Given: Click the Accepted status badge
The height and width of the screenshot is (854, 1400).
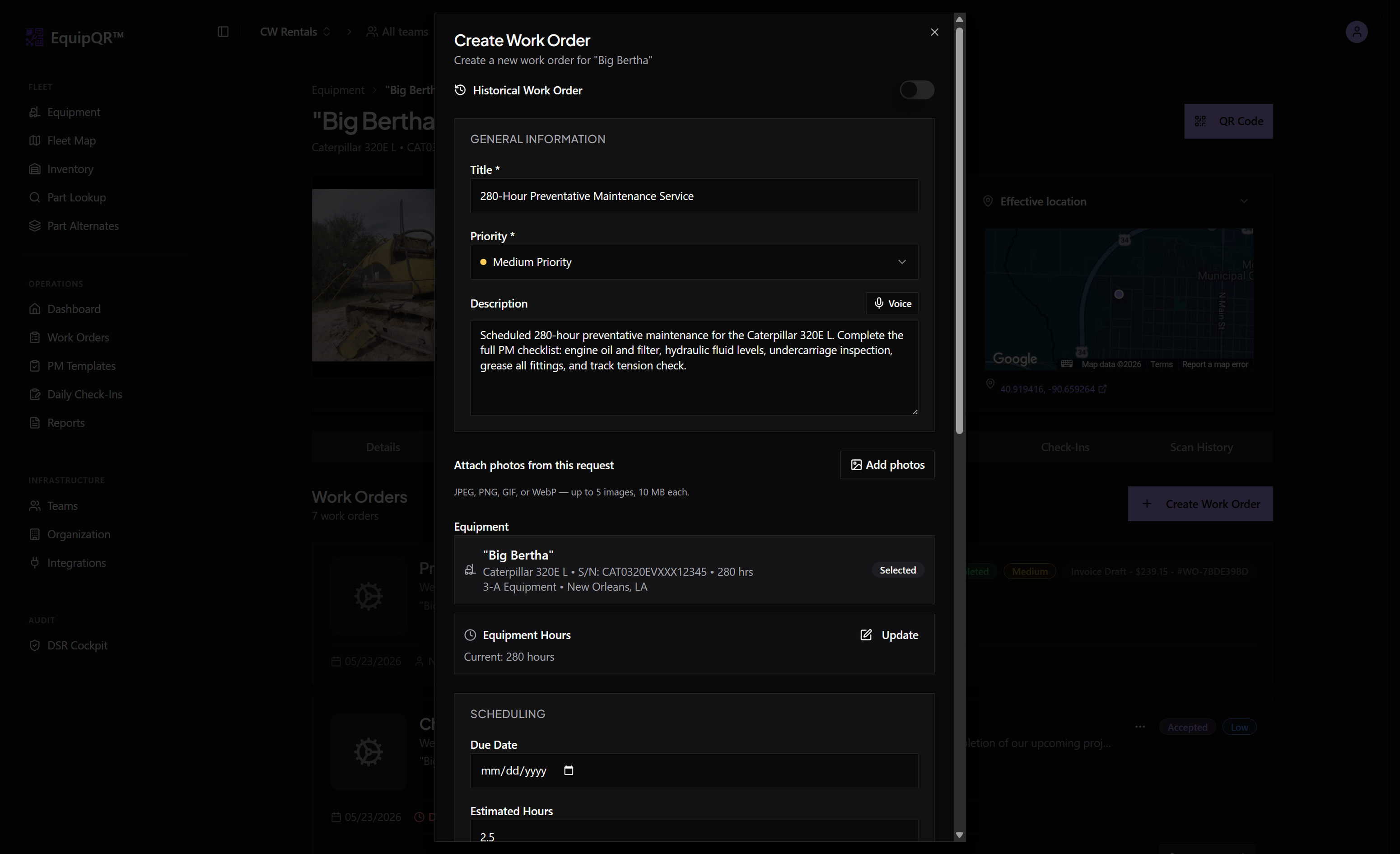Looking at the screenshot, I should (x=1186, y=727).
